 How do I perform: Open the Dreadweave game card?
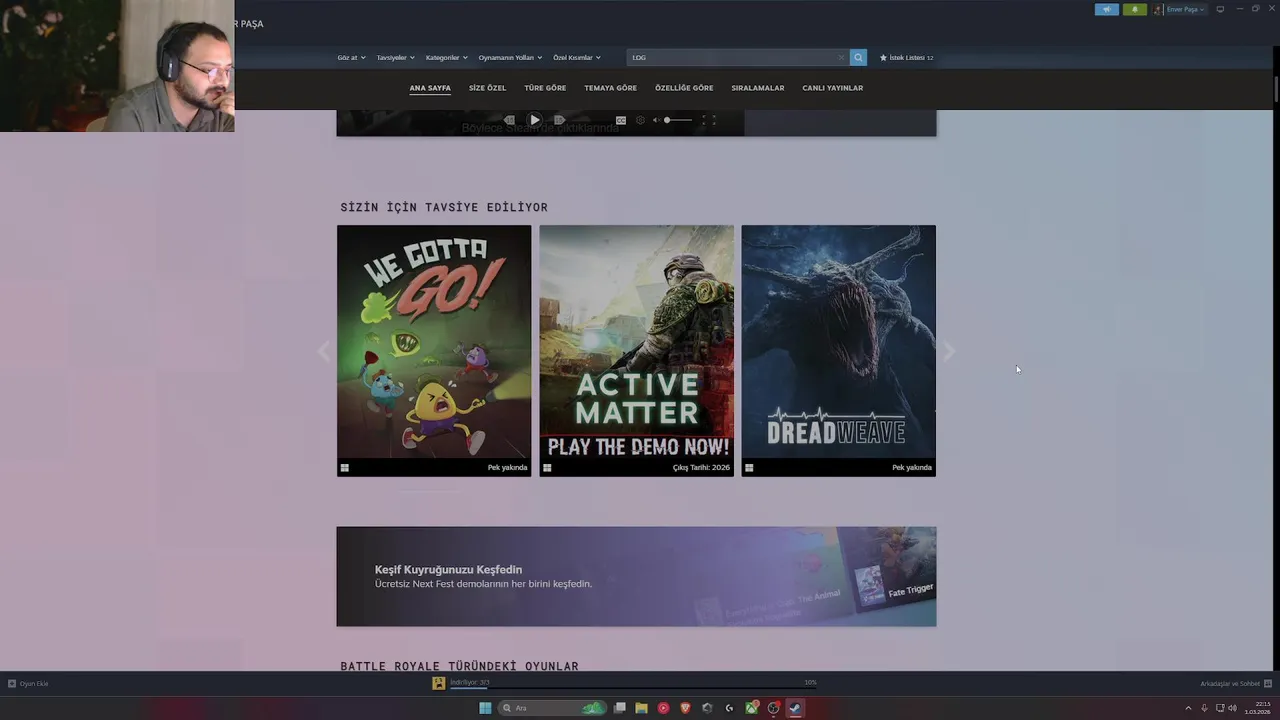838,350
